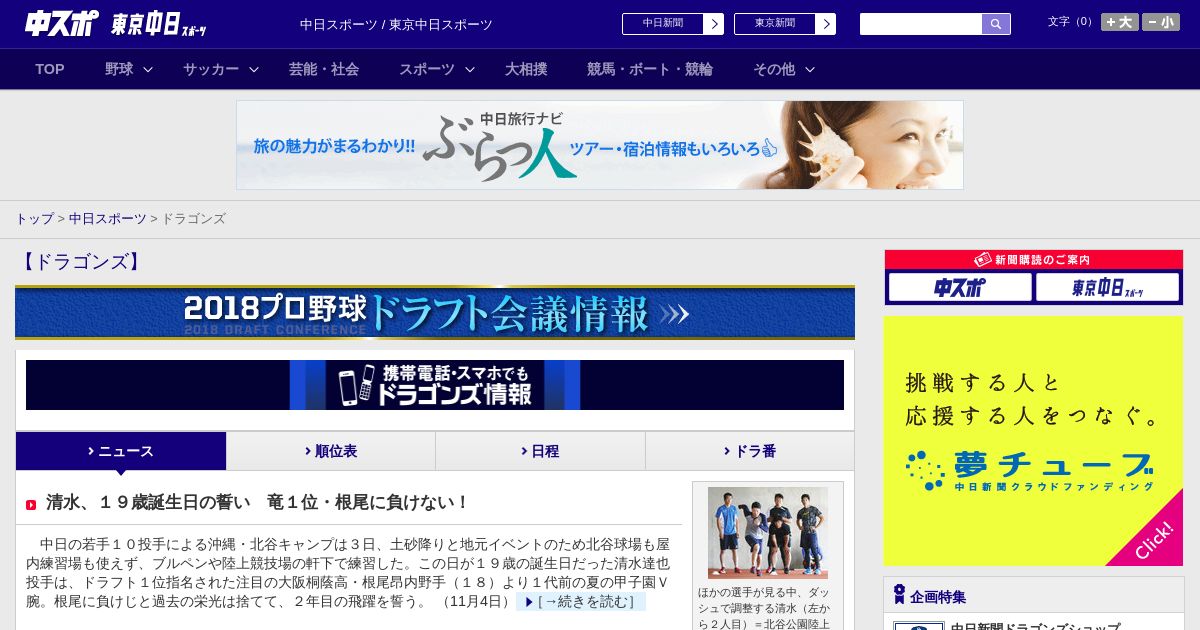Click the red bullet icon beside headline

pyautogui.click(x=31, y=505)
